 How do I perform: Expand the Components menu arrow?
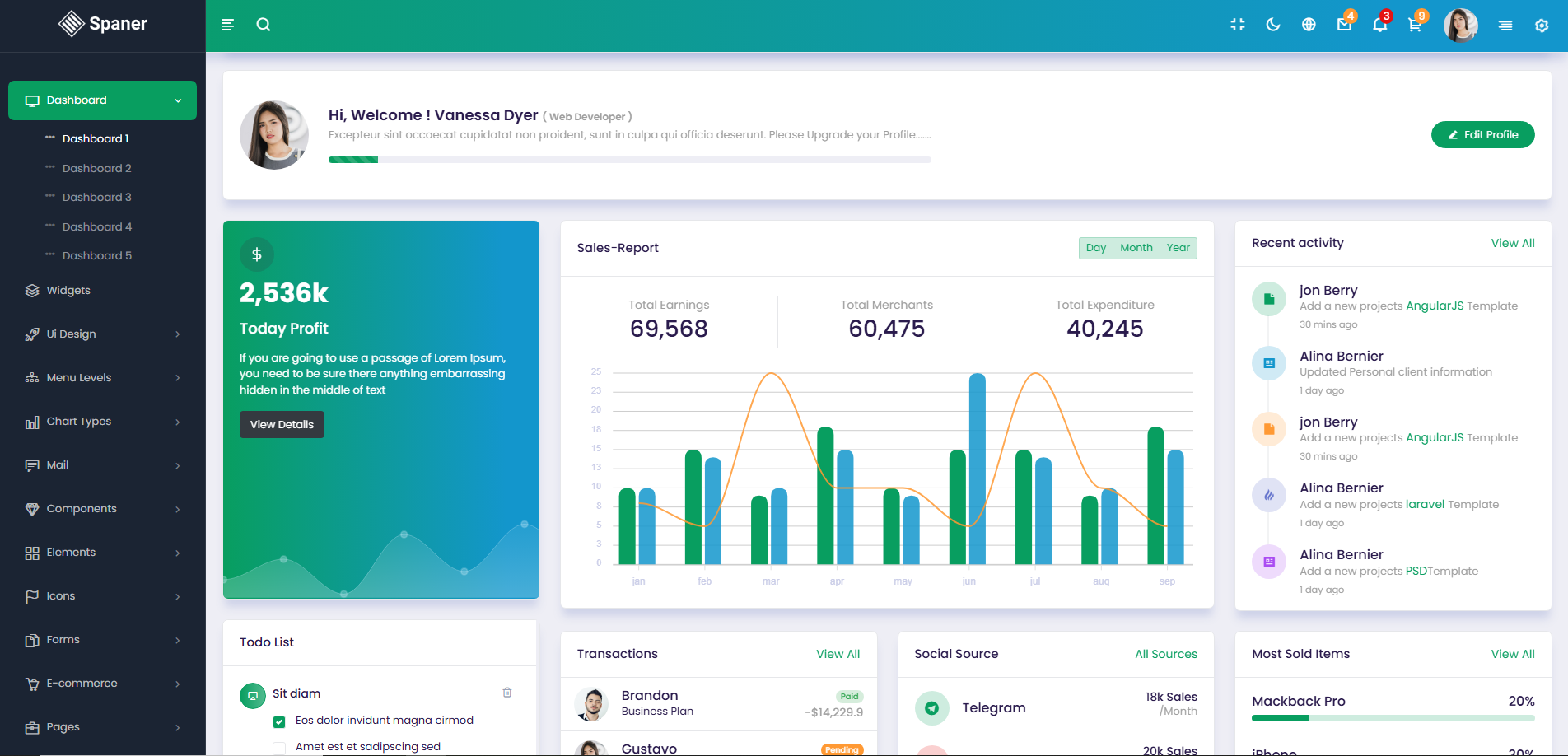coord(178,509)
